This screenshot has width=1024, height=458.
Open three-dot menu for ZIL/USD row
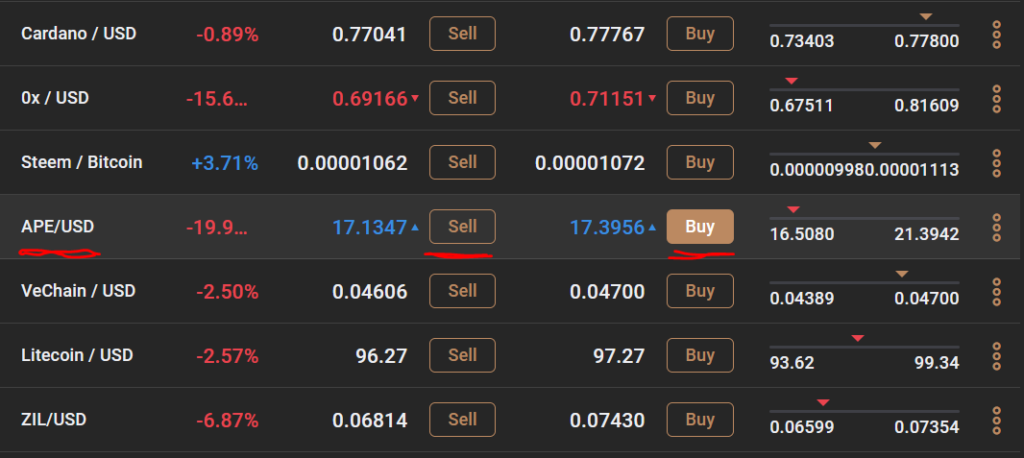tap(997, 420)
